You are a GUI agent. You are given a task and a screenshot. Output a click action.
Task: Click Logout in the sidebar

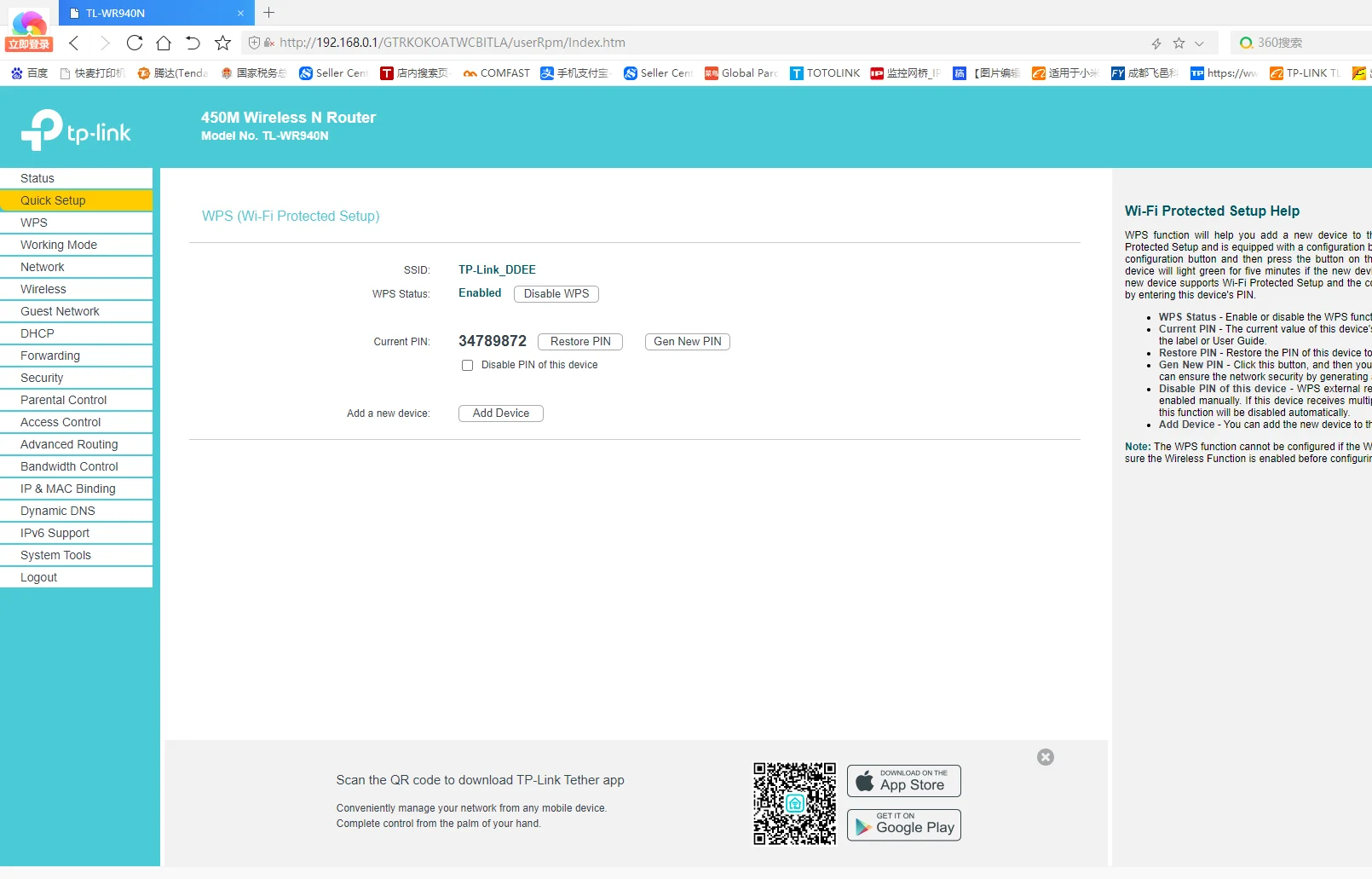[x=77, y=577]
